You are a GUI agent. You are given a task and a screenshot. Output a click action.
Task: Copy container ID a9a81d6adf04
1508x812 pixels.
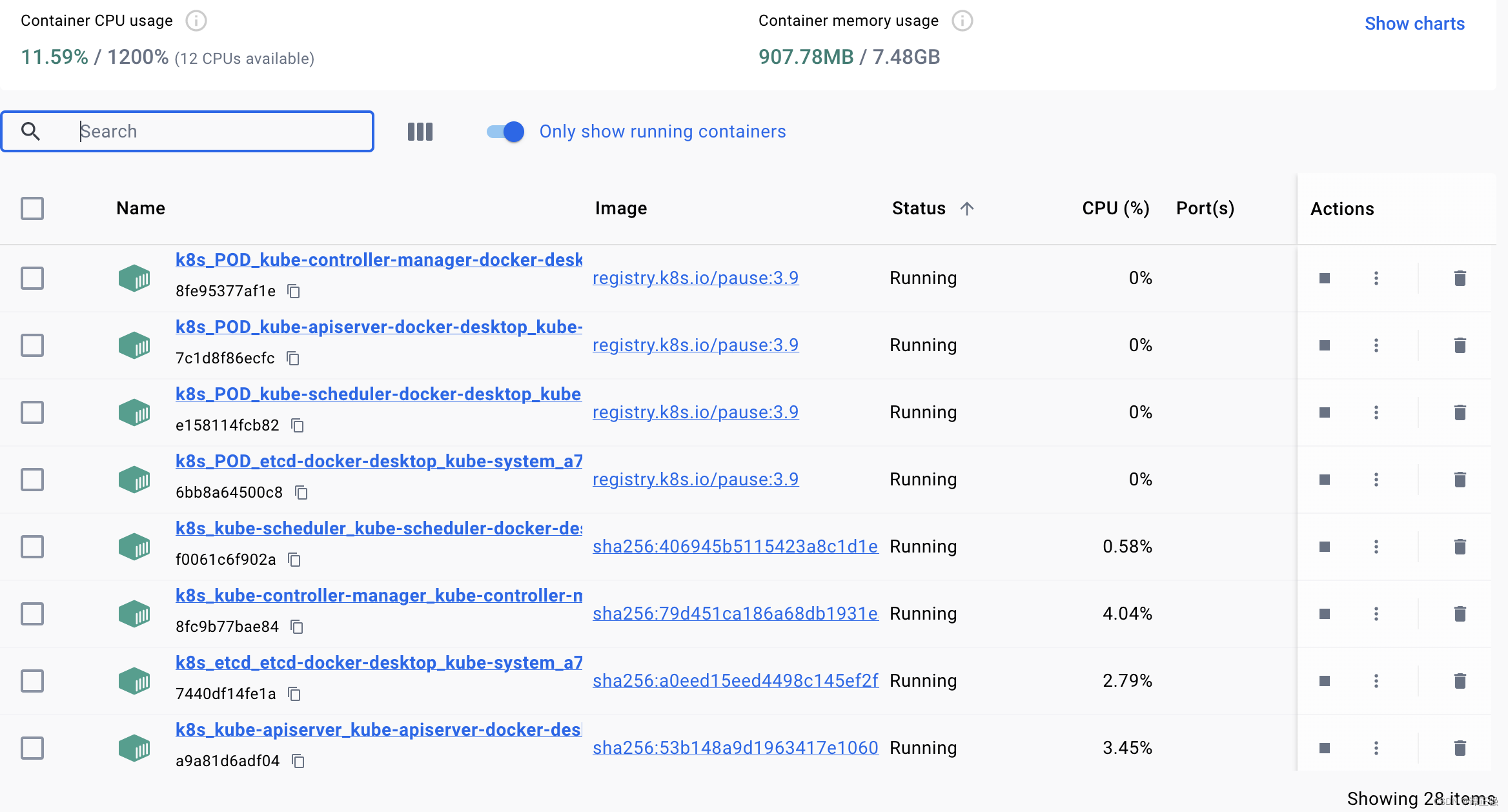[x=298, y=761]
